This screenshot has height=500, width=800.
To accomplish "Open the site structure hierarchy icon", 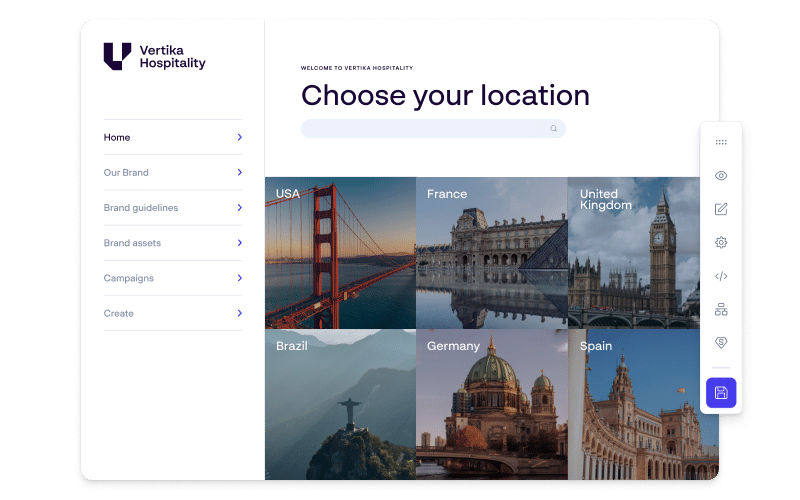I will (x=721, y=310).
